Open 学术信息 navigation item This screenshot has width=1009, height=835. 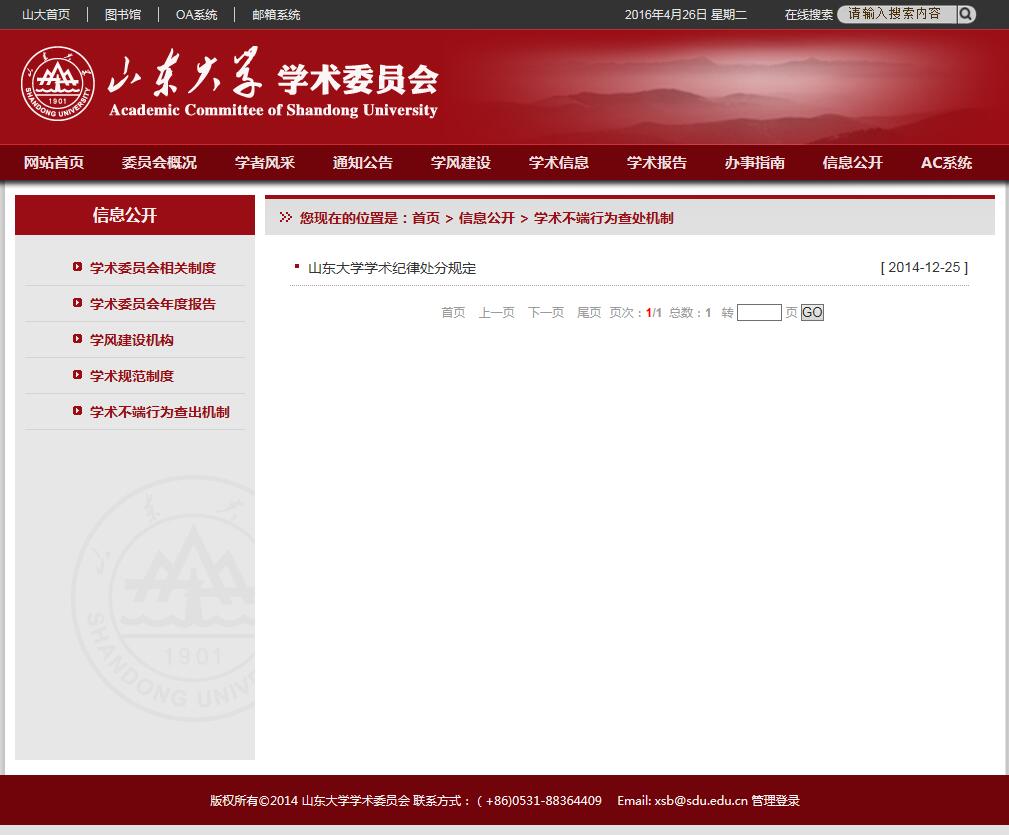tap(559, 163)
